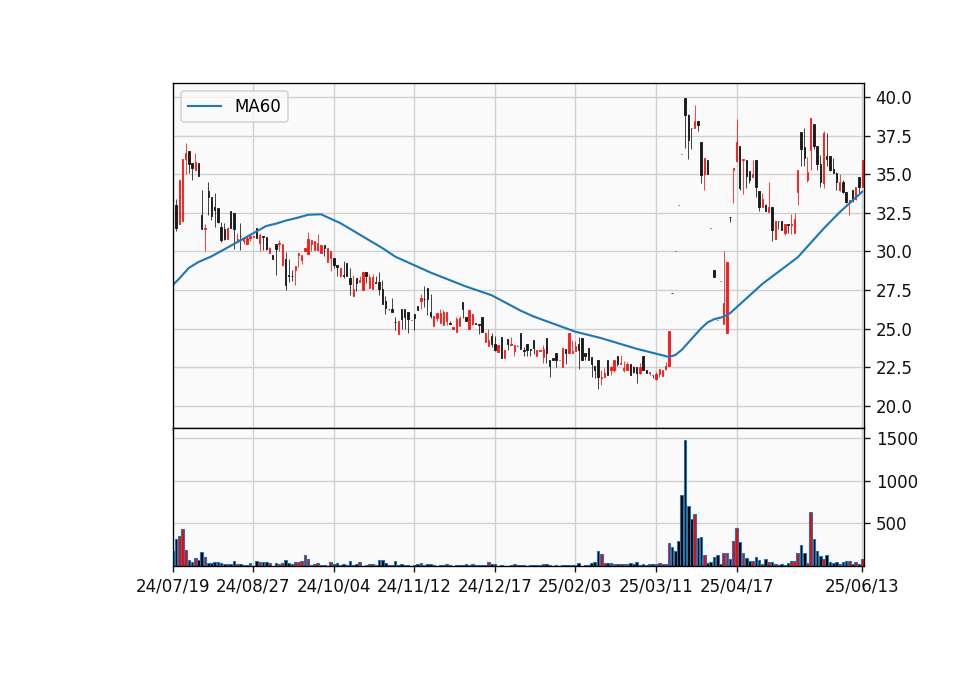
Task: Click the 24/11/12 date label
Action: (x=414, y=586)
